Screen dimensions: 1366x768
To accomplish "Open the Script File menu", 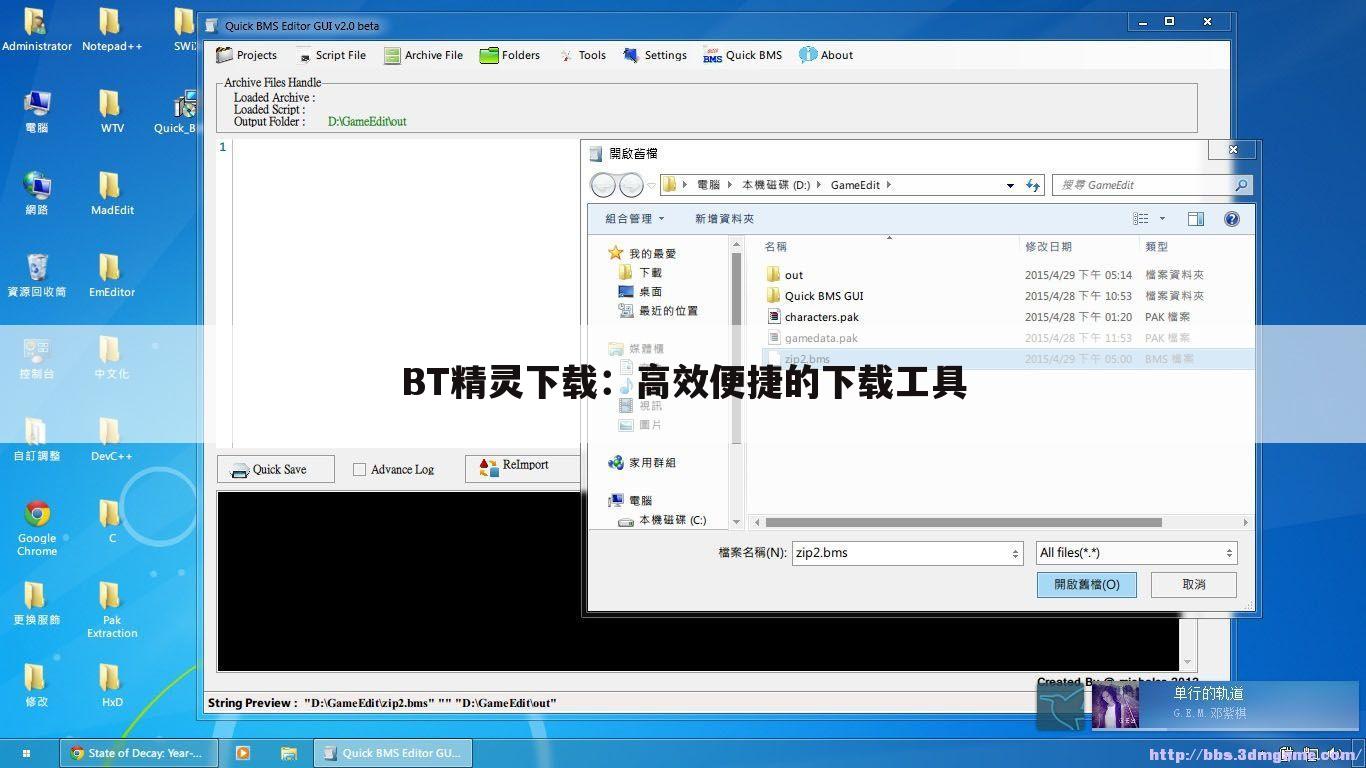I will pos(332,55).
